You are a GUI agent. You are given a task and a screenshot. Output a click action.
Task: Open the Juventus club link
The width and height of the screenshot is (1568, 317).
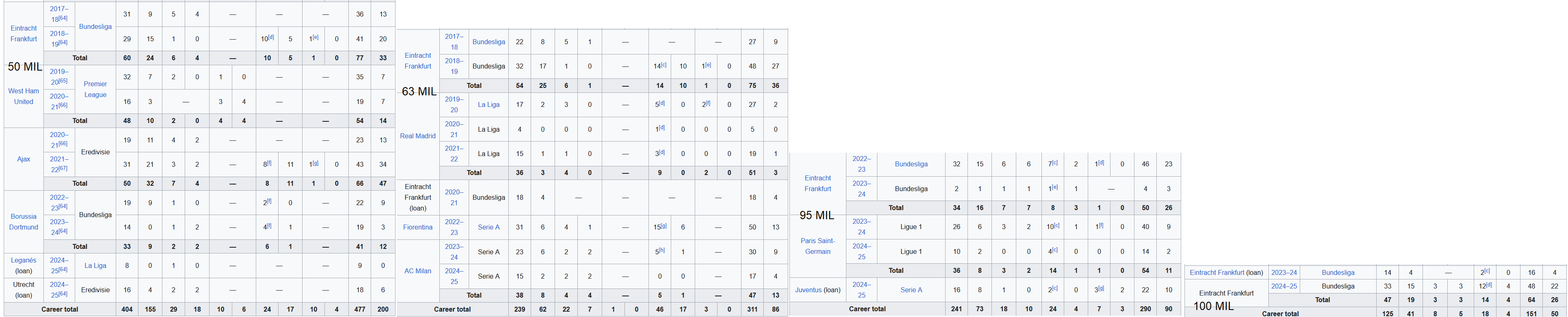pos(808,290)
